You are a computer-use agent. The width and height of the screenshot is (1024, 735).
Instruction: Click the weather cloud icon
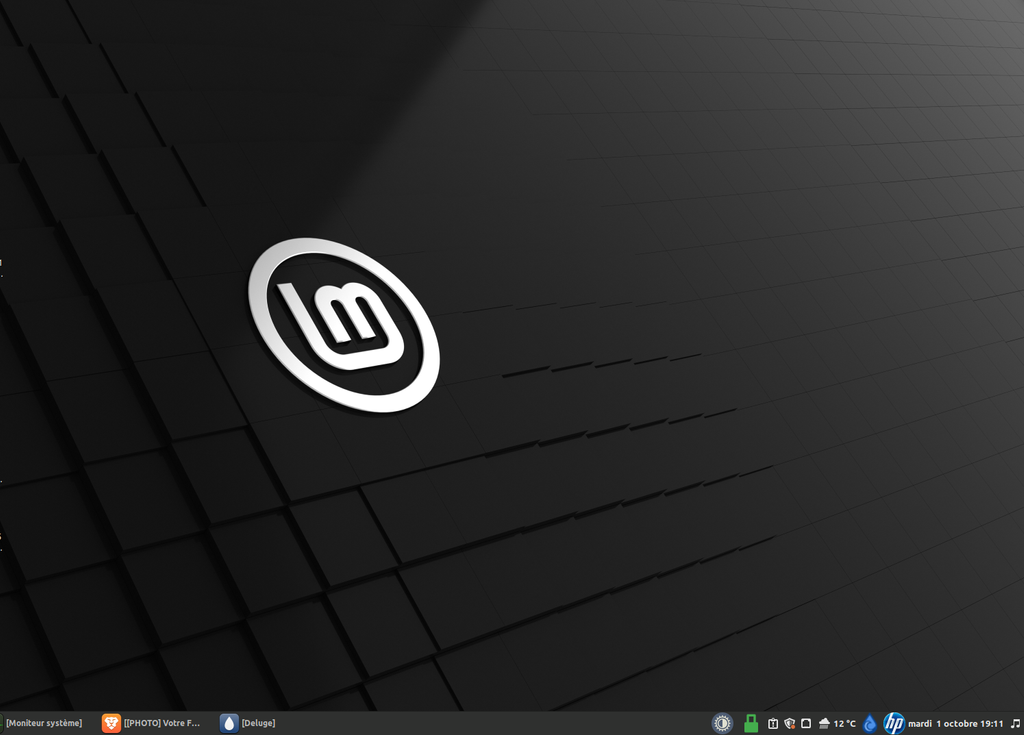pos(824,723)
